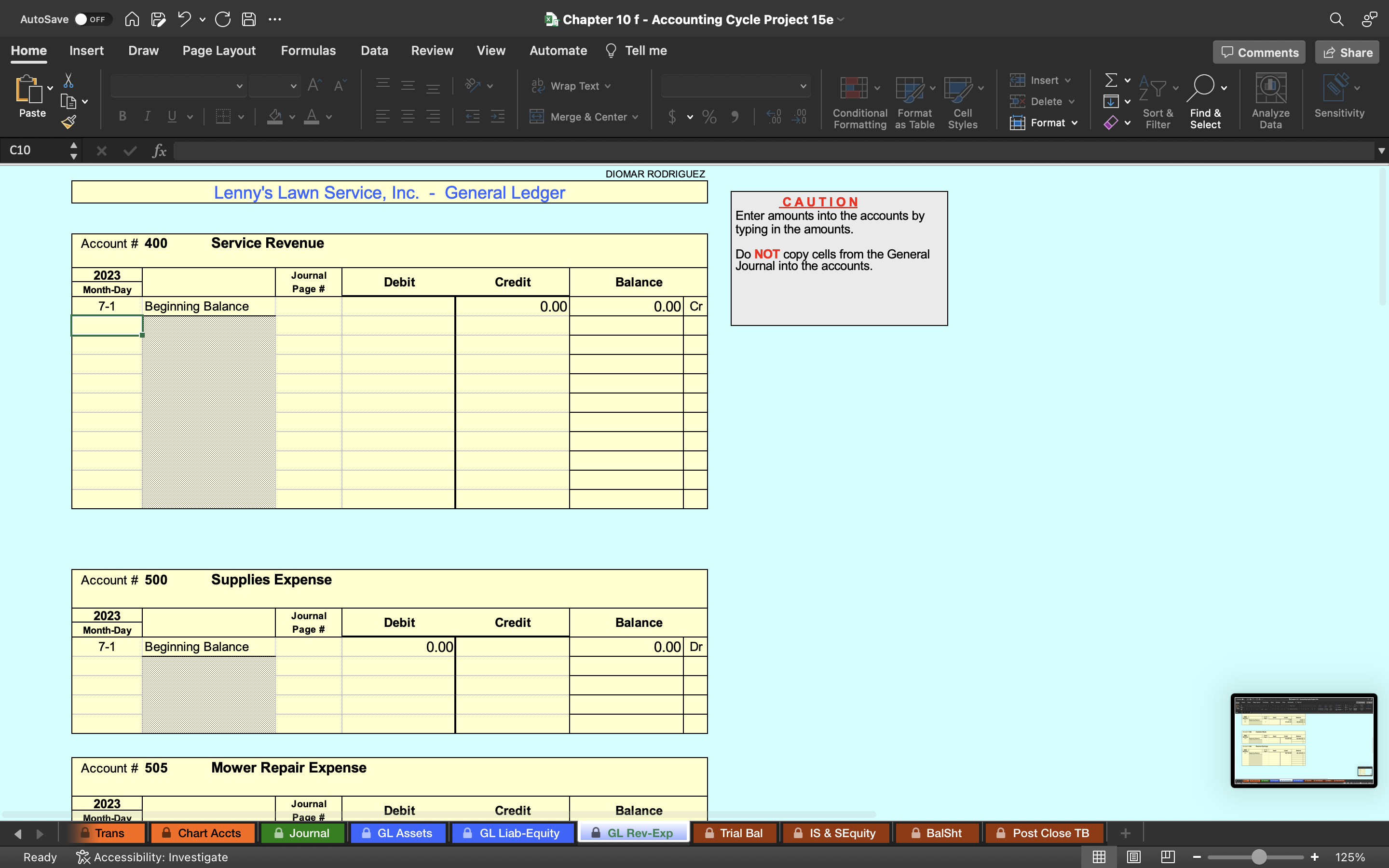
Task: Toggle Align Right
Action: click(434, 117)
